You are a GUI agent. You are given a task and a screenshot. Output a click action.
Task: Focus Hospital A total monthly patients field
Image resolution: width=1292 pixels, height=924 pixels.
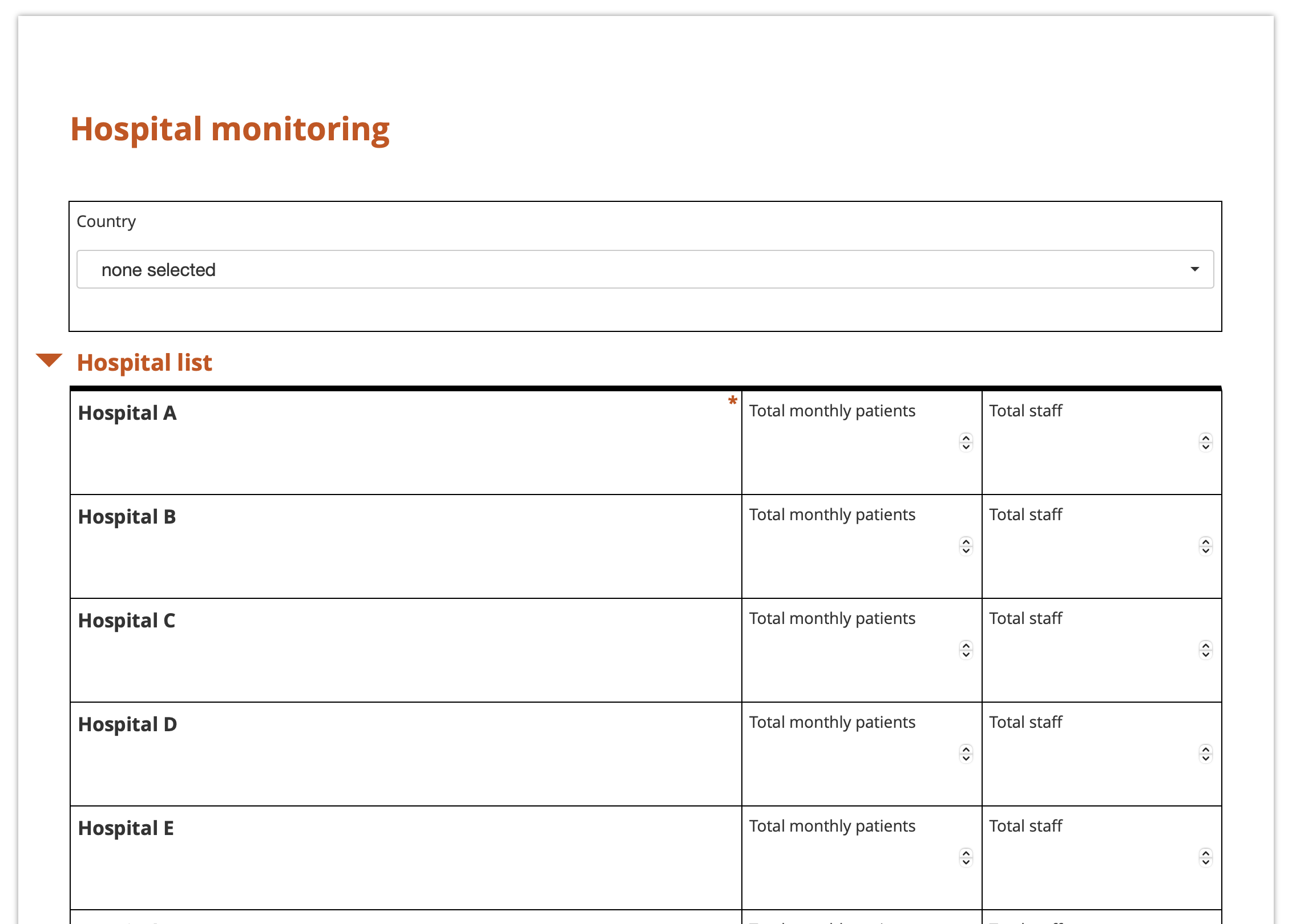pos(850,443)
